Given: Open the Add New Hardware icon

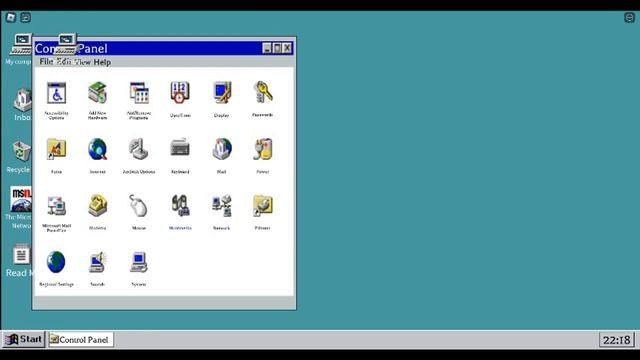Looking at the screenshot, I should click(98, 93).
